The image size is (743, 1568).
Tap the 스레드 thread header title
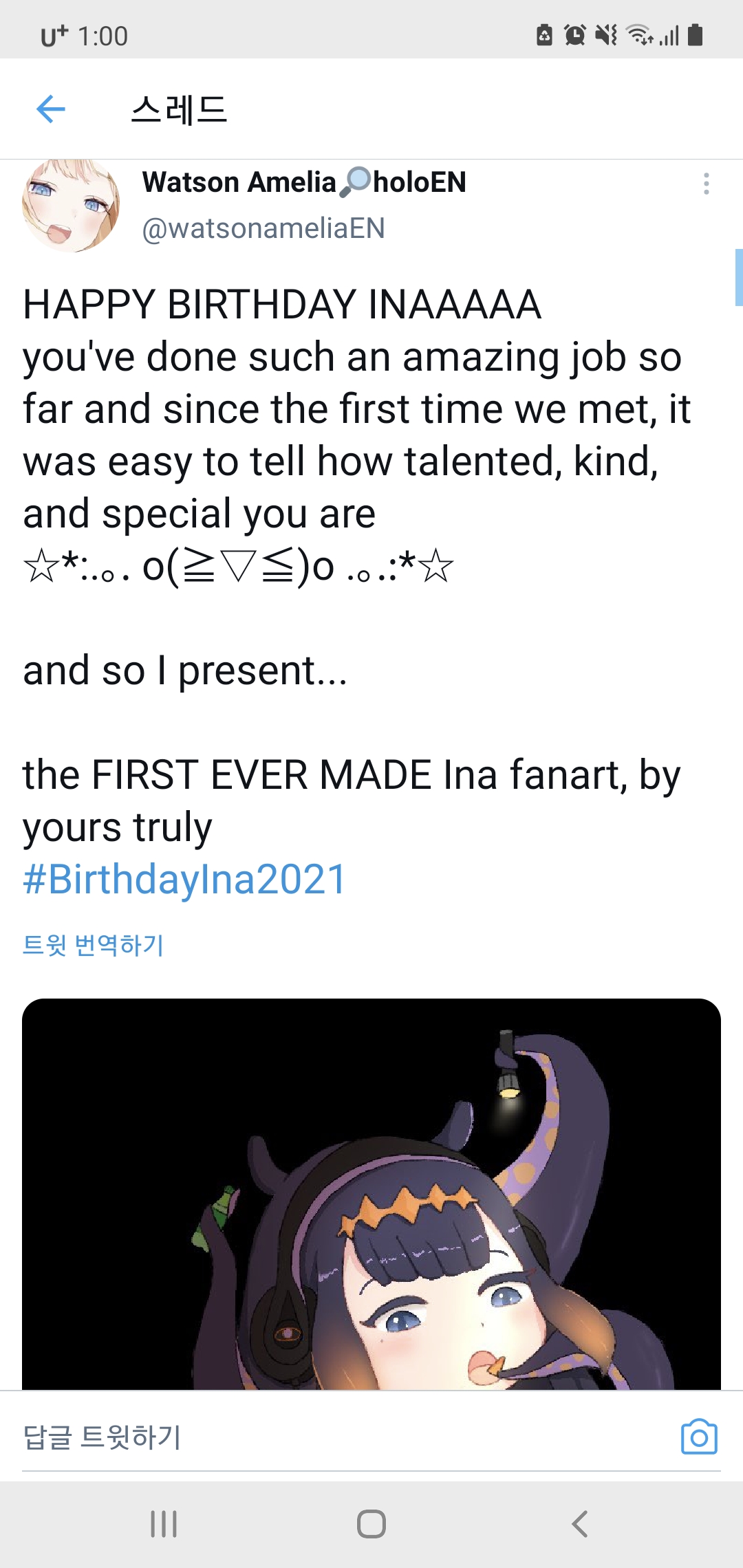click(x=179, y=109)
